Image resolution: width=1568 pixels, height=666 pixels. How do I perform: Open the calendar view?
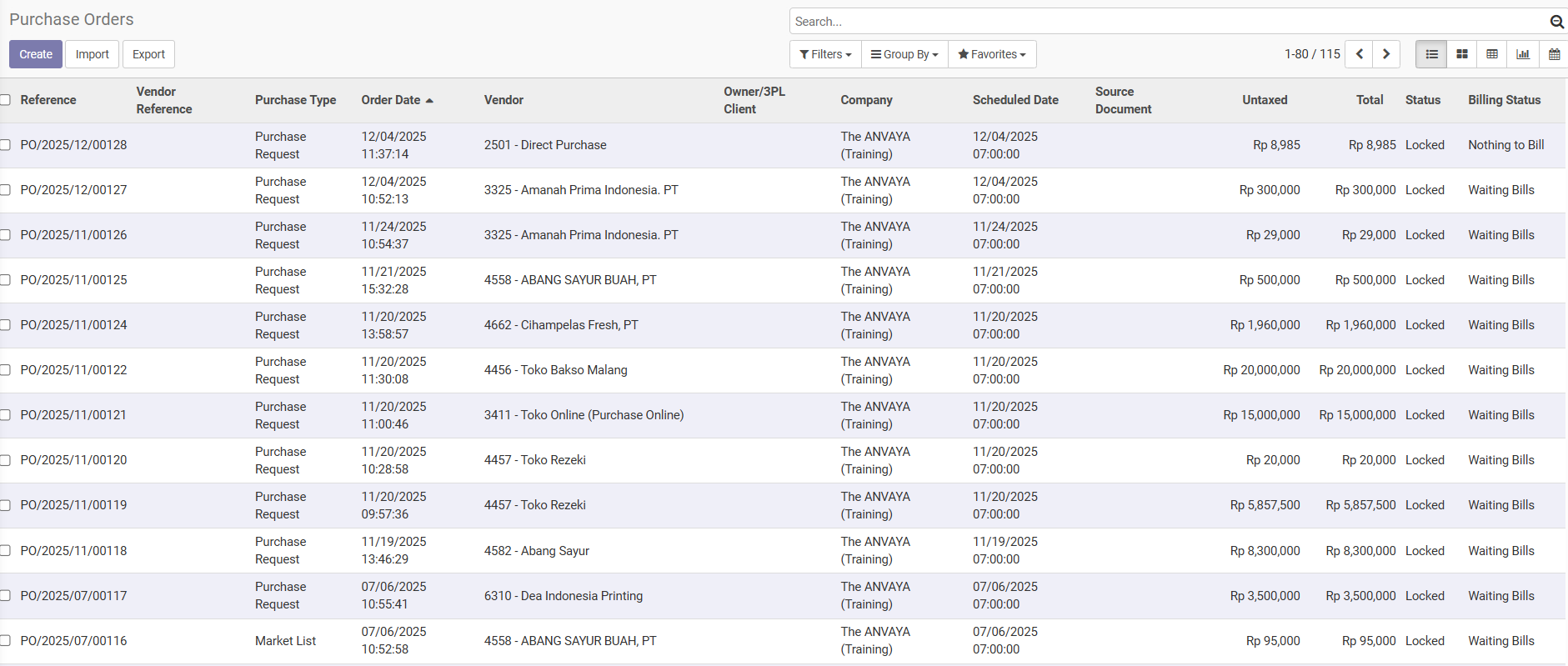(1554, 54)
